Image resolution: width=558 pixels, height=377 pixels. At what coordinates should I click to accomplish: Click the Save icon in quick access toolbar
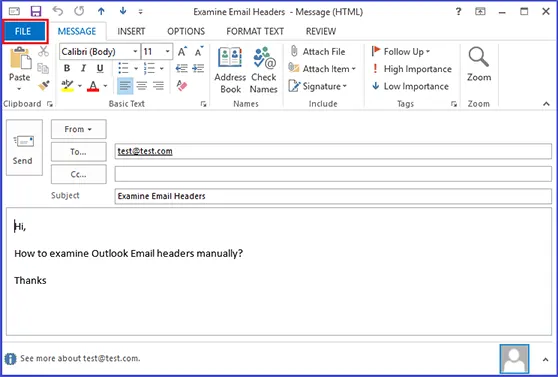[36, 11]
